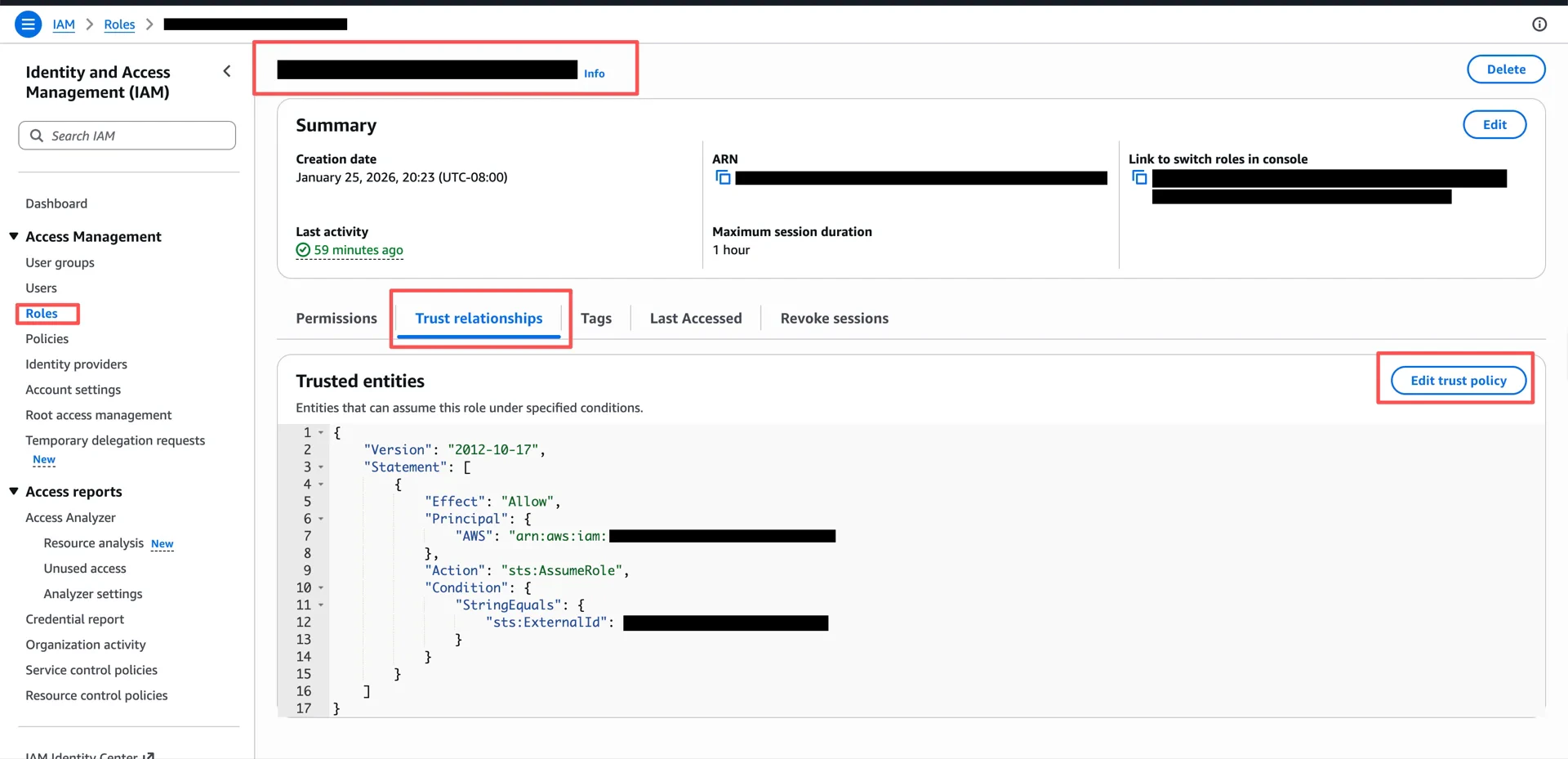Switch to the Revoke sessions tab
Image resolution: width=1568 pixels, height=759 pixels.
tap(835, 318)
